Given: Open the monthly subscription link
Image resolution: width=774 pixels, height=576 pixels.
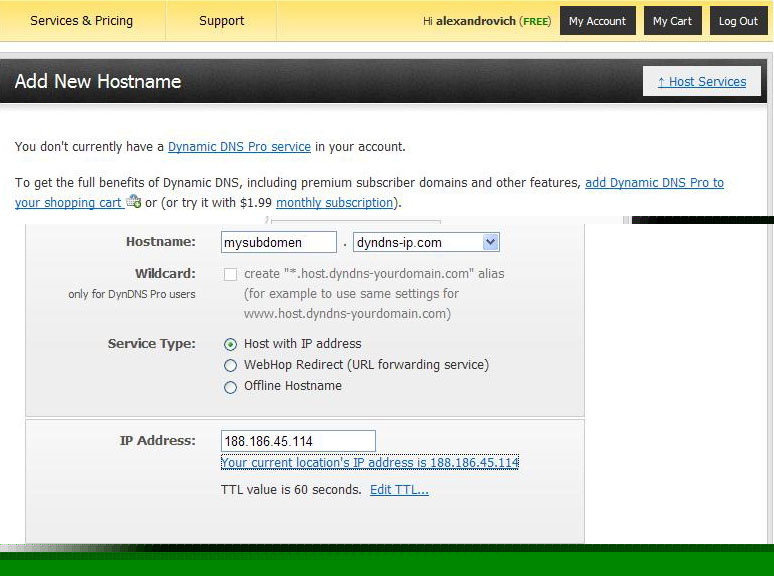Looking at the screenshot, I should pyautogui.click(x=334, y=202).
